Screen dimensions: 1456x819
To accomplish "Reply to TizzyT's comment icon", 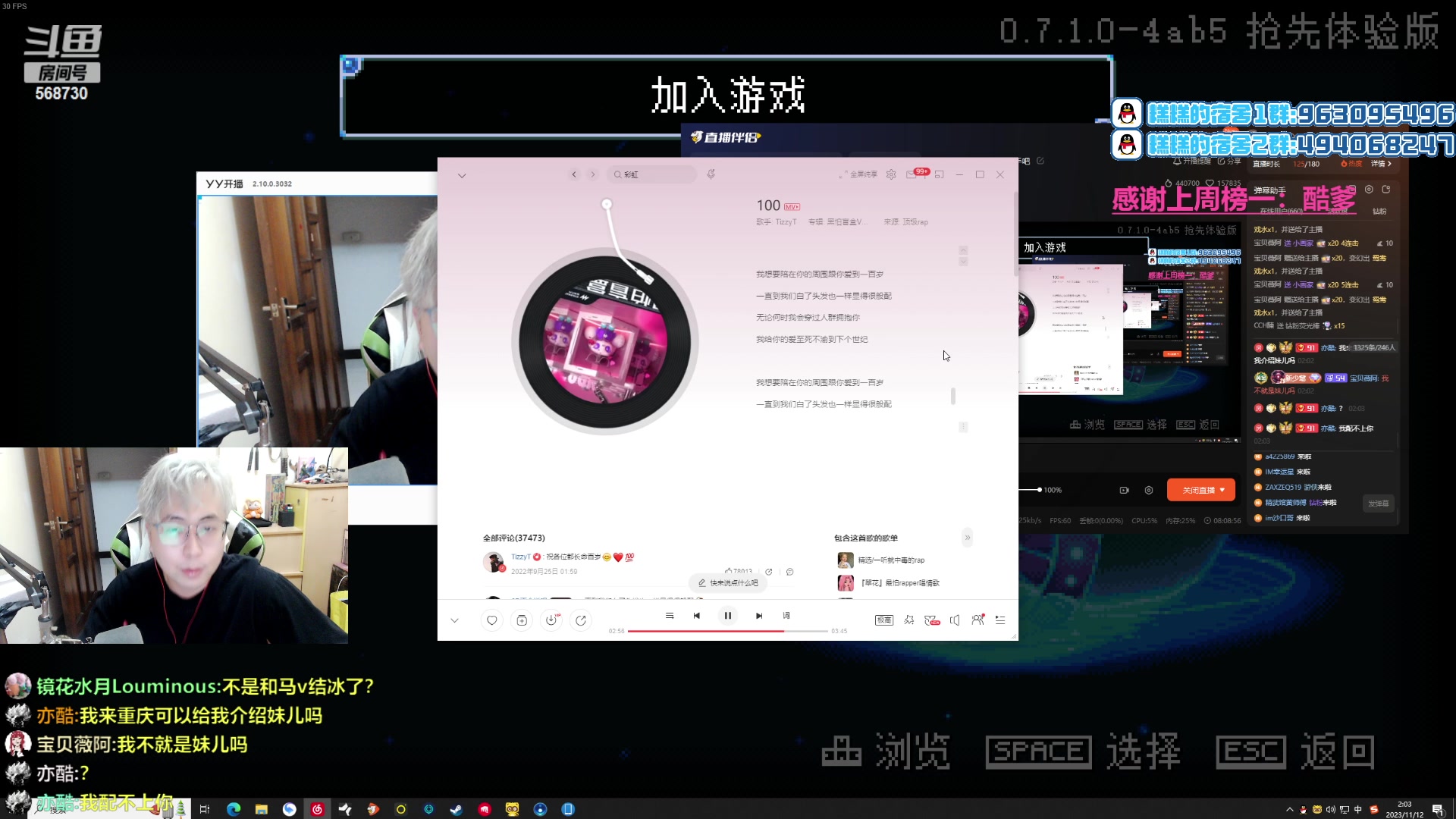I will [789, 572].
